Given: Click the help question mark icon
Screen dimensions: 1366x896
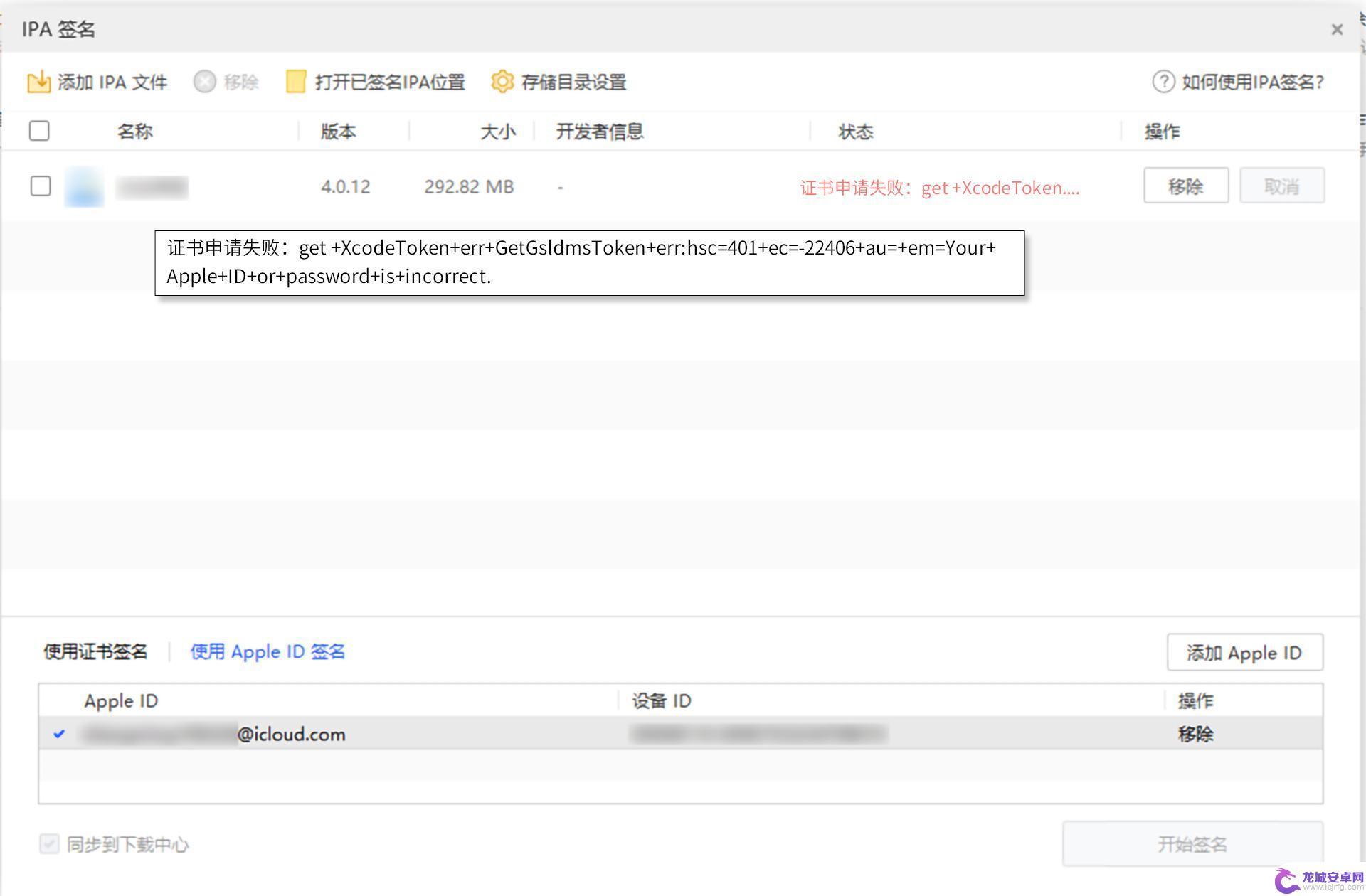Looking at the screenshot, I should 1163,82.
